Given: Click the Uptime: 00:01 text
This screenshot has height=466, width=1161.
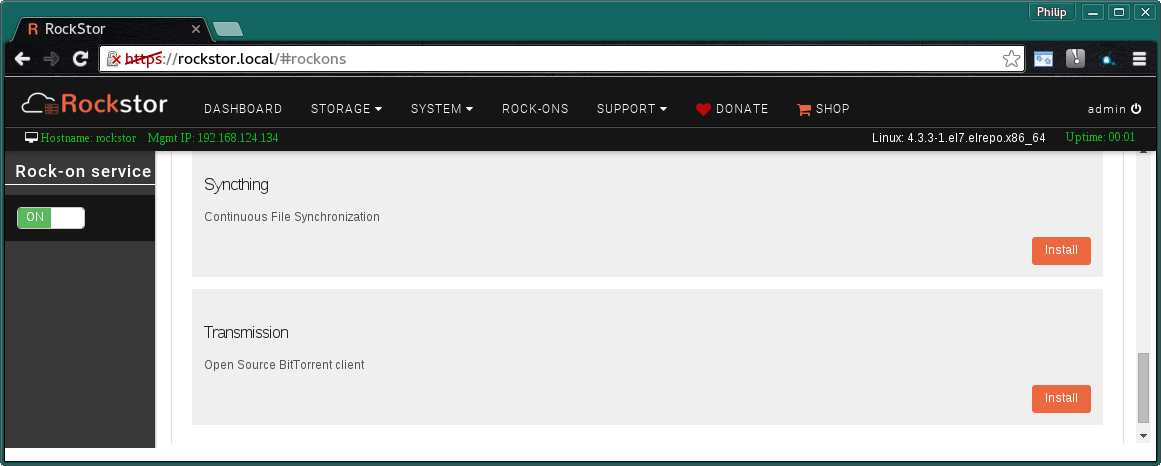Looking at the screenshot, I should coord(1100,137).
